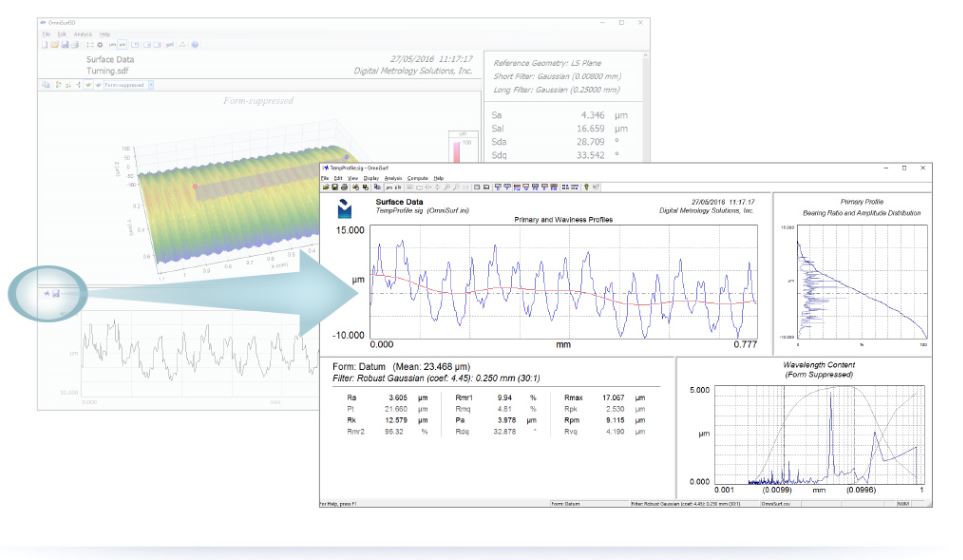
Task: Click the save profile icon above lower trace
Action: pos(58,293)
